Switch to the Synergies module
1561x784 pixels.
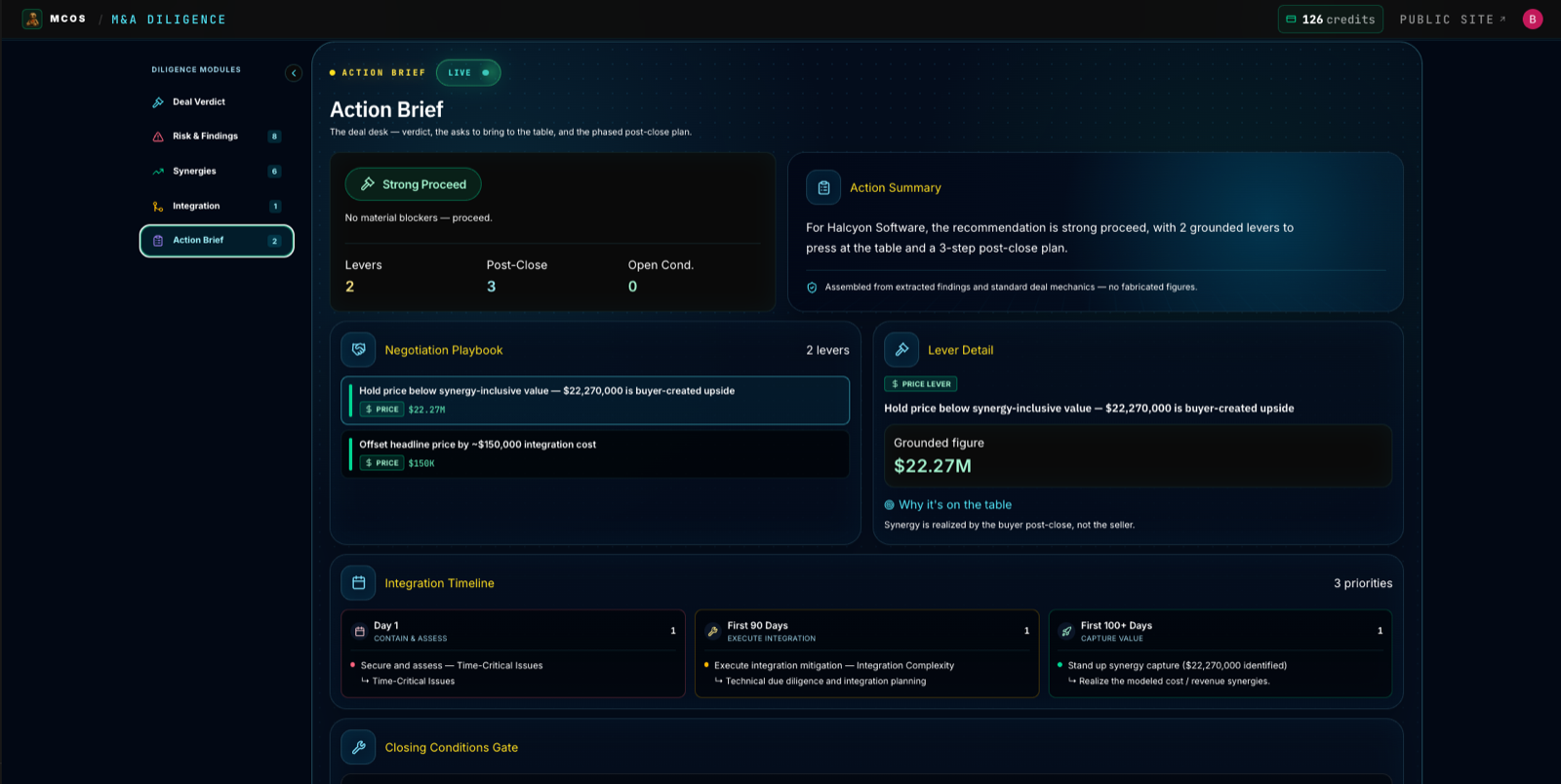point(217,172)
